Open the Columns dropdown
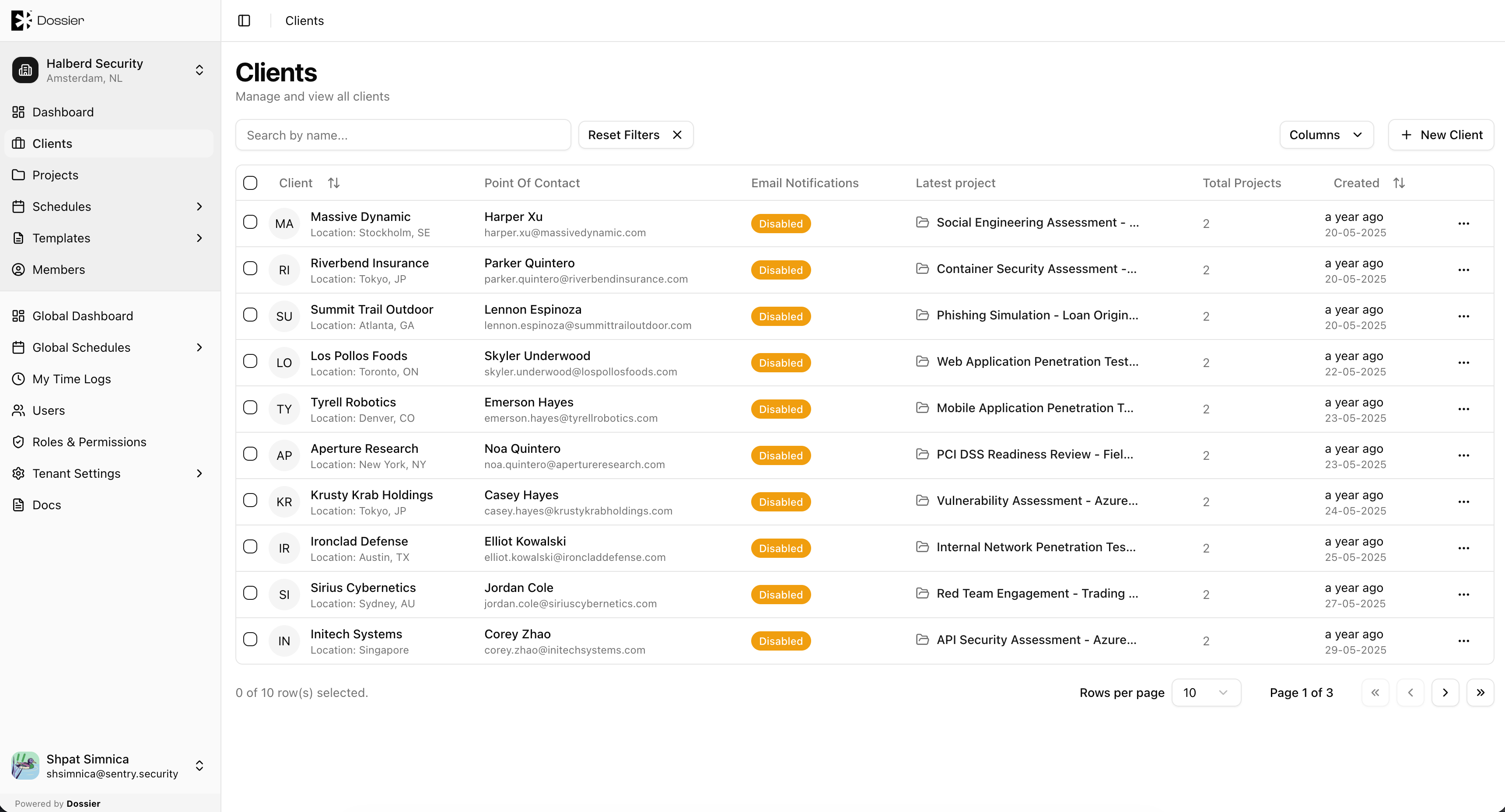Viewport: 1505px width, 812px height. pyautogui.click(x=1326, y=135)
